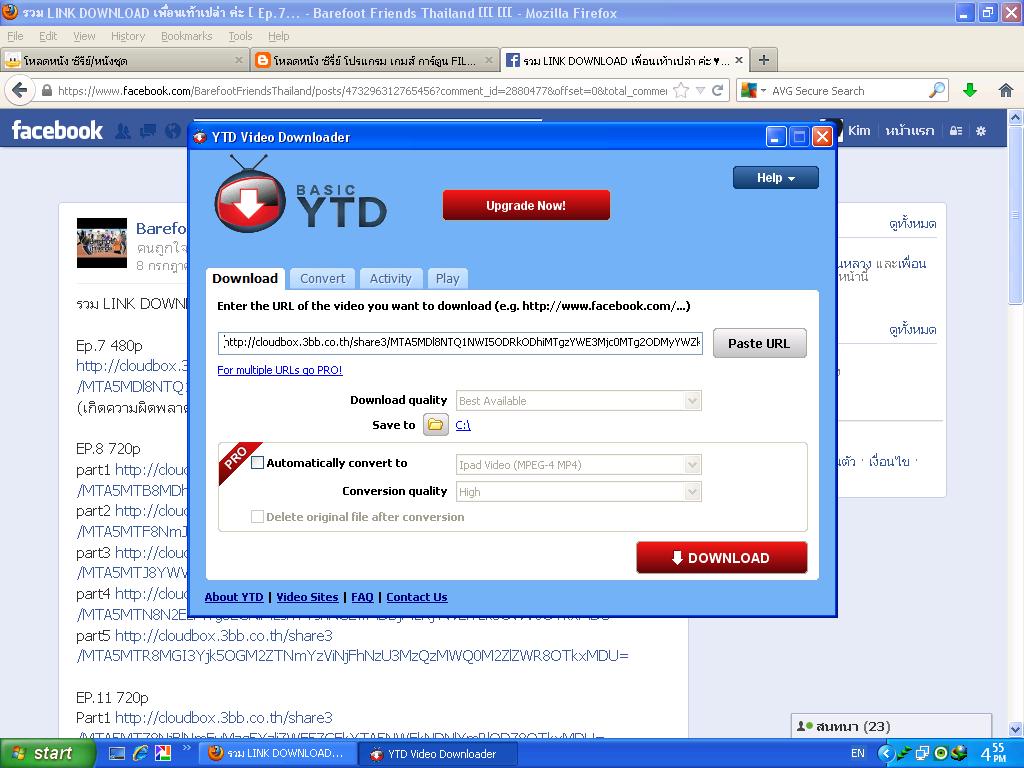Open the Save to folder browse icon
Screen dimensions: 1024x768
436,425
